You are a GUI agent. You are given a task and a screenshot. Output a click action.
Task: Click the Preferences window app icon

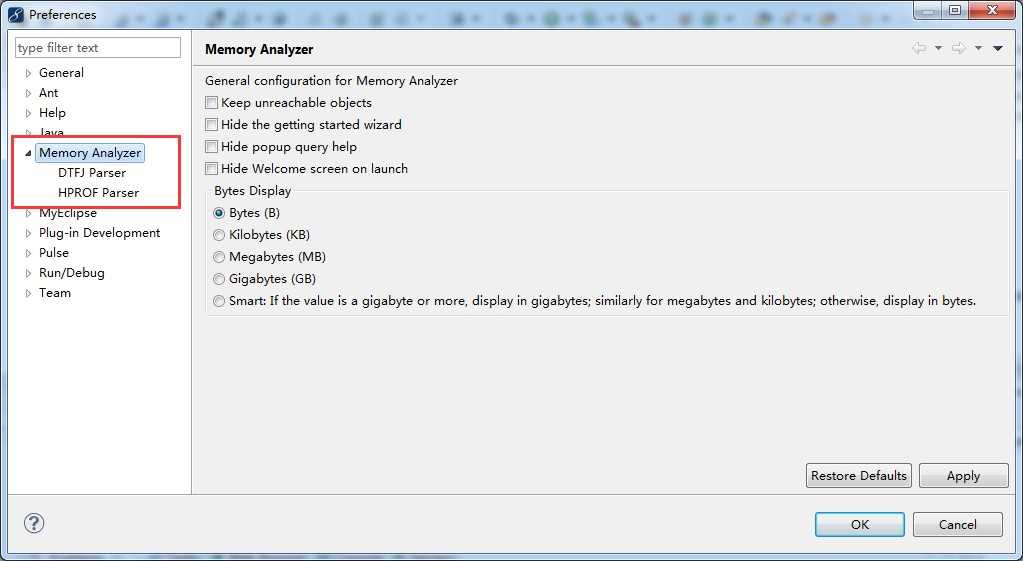tap(16, 14)
